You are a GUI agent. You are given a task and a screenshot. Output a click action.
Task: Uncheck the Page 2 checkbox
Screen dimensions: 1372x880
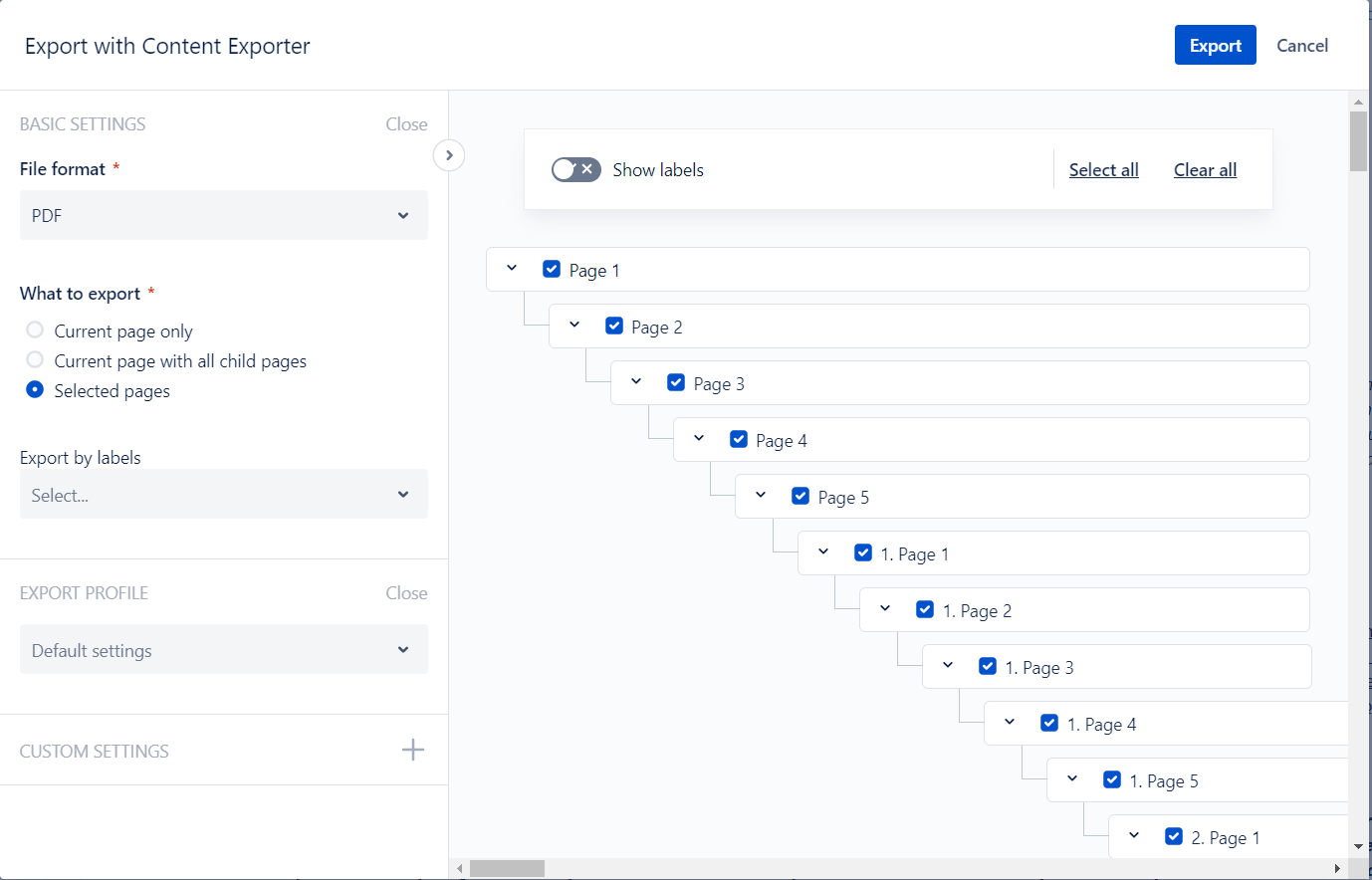[614, 327]
